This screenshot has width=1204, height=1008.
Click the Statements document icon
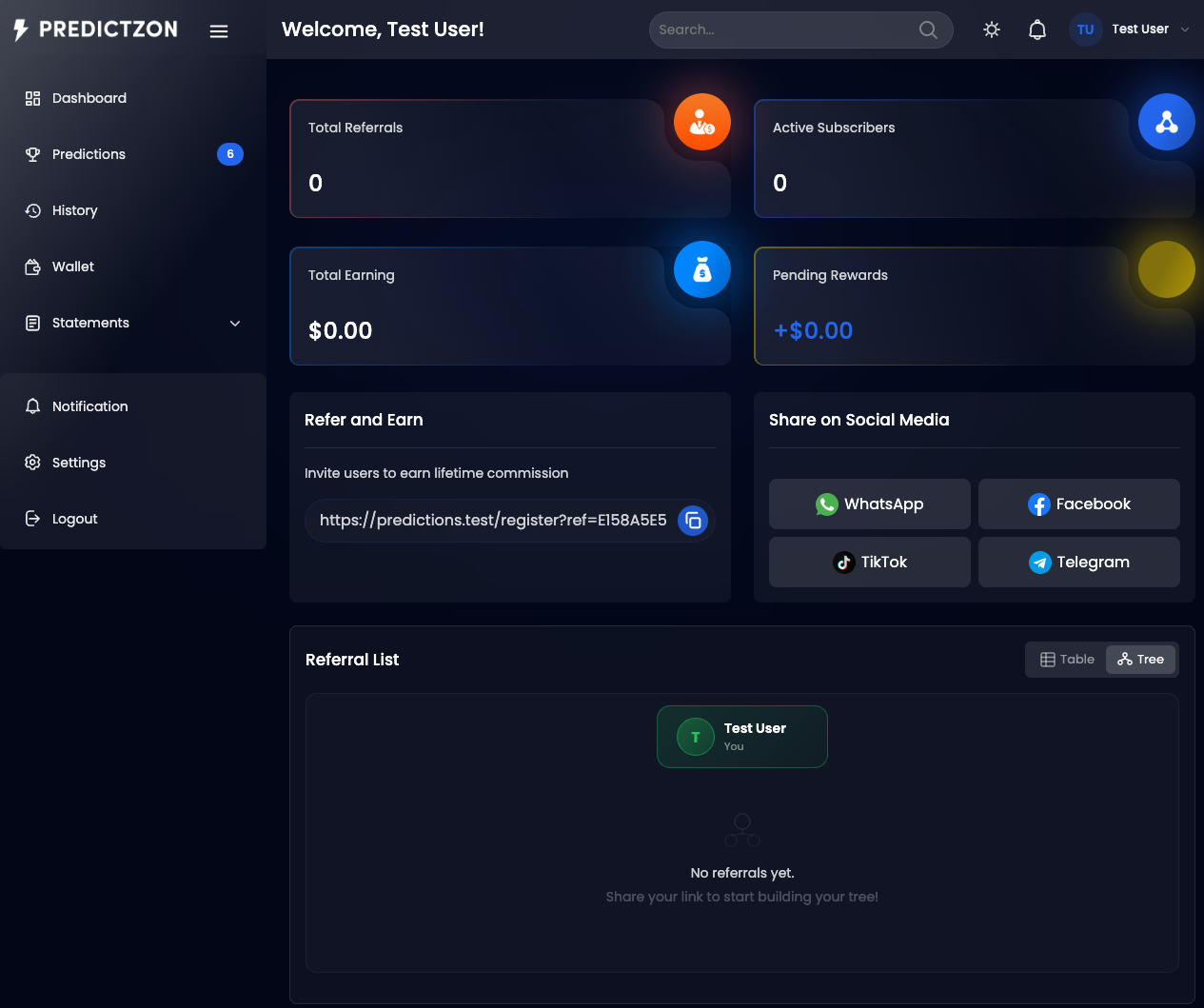(x=32, y=323)
